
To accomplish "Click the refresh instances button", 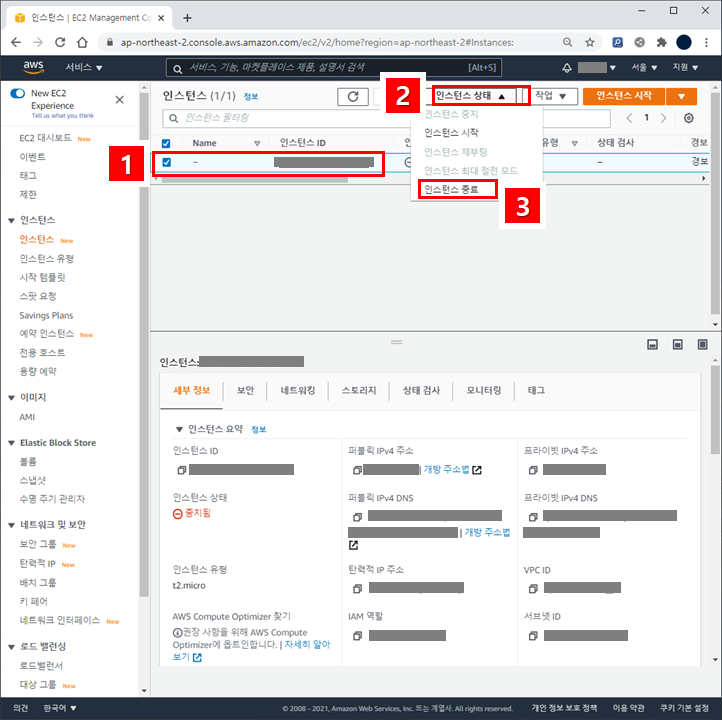I will (353, 97).
